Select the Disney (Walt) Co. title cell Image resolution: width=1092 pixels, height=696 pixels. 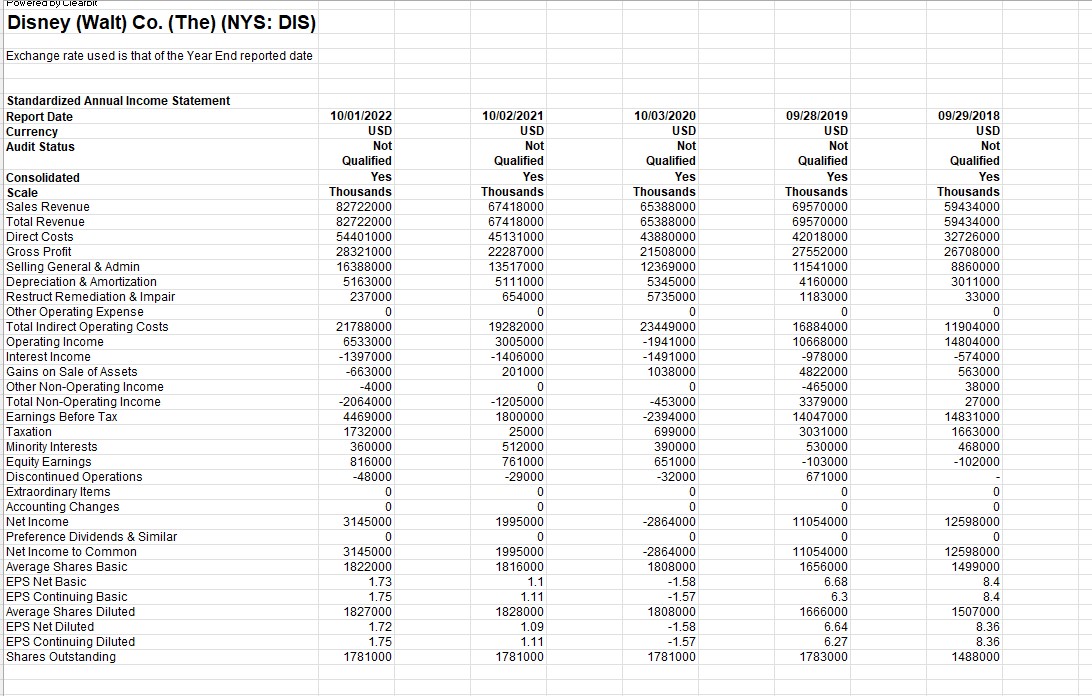(162, 23)
